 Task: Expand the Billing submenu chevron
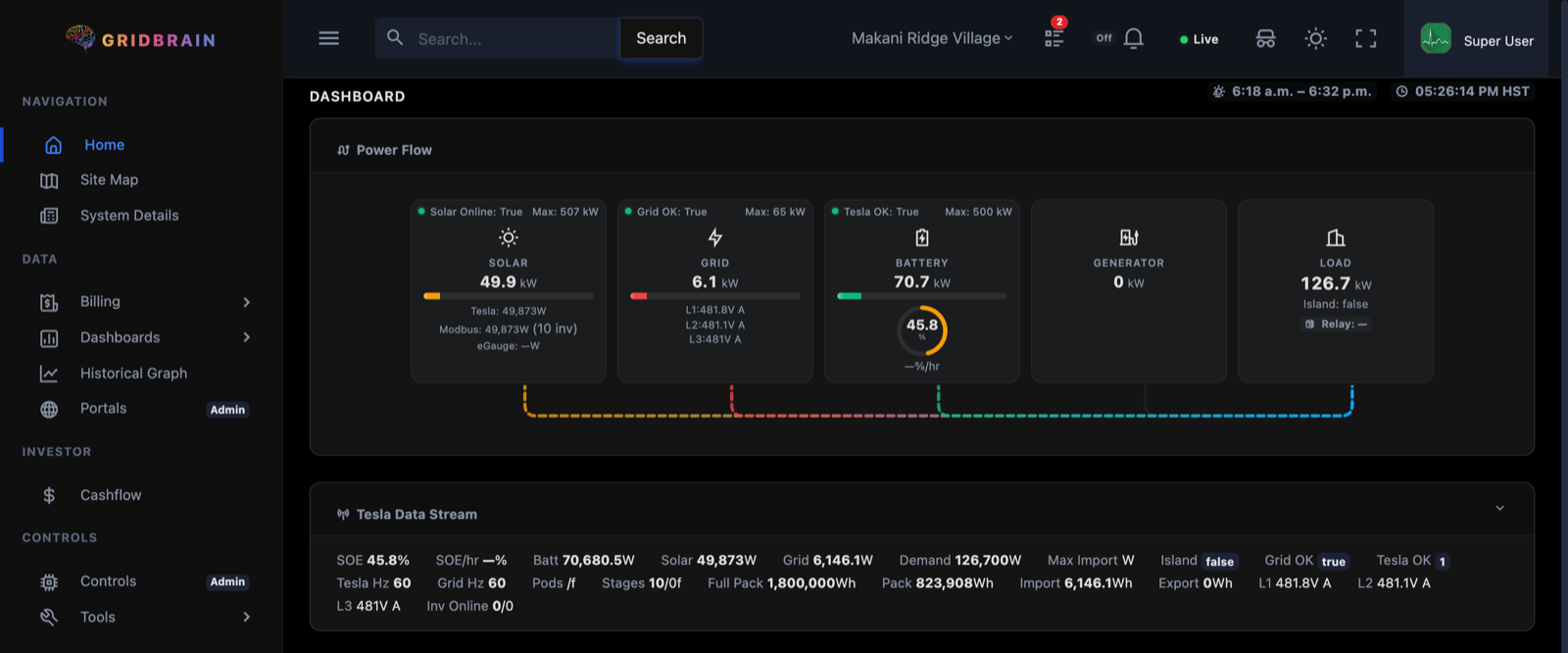coord(247,302)
